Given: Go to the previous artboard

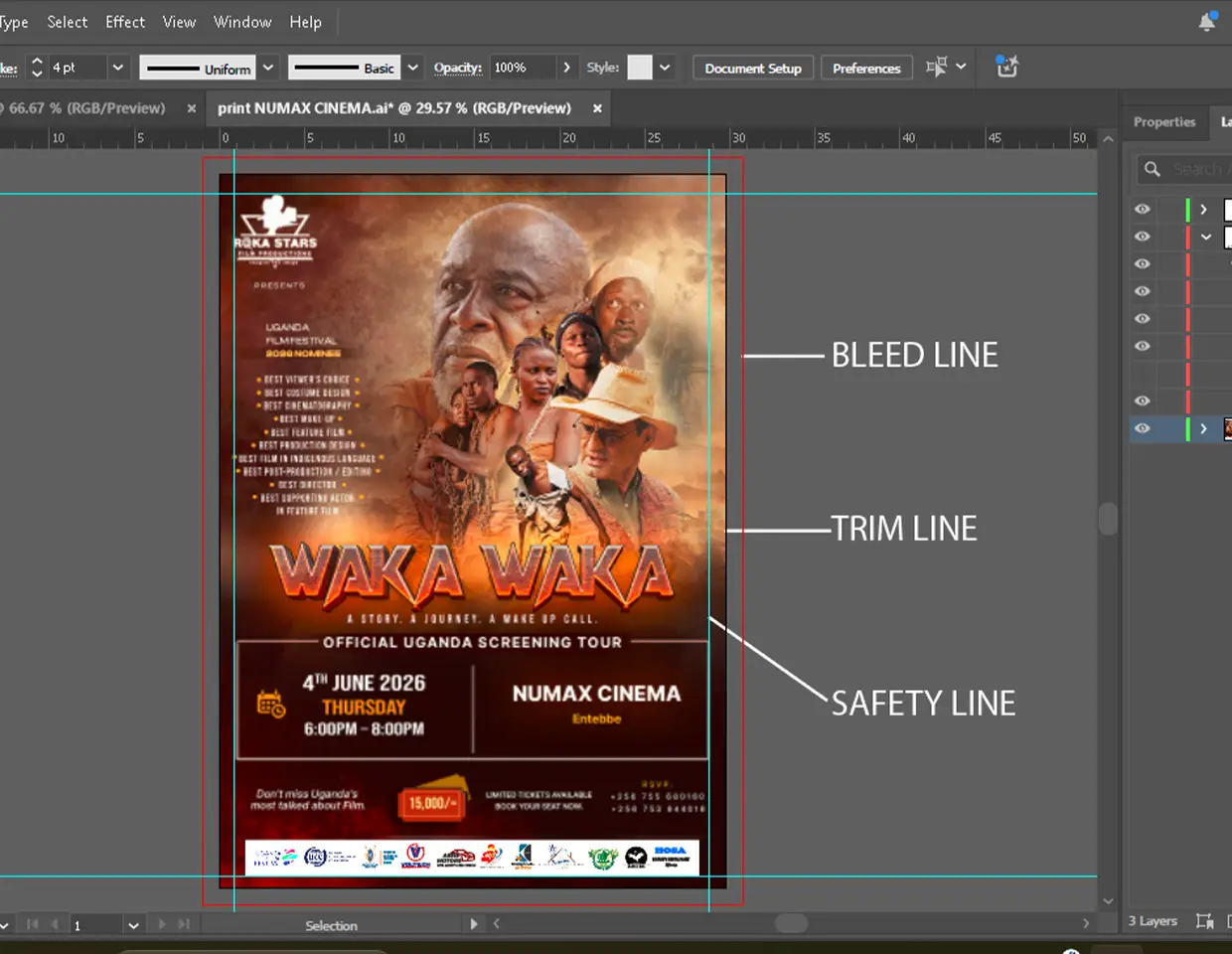Looking at the screenshot, I should pyautogui.click(x=55, y=924).
